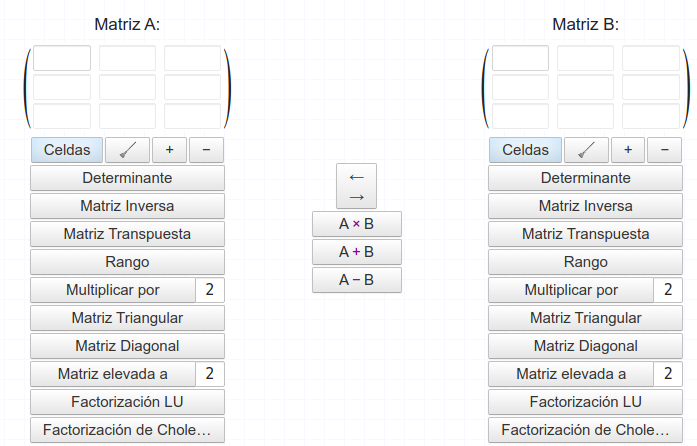Calculate Matriz Inversa for Matriz B
The height and width of the screenshot is (446, 697).
586,206
